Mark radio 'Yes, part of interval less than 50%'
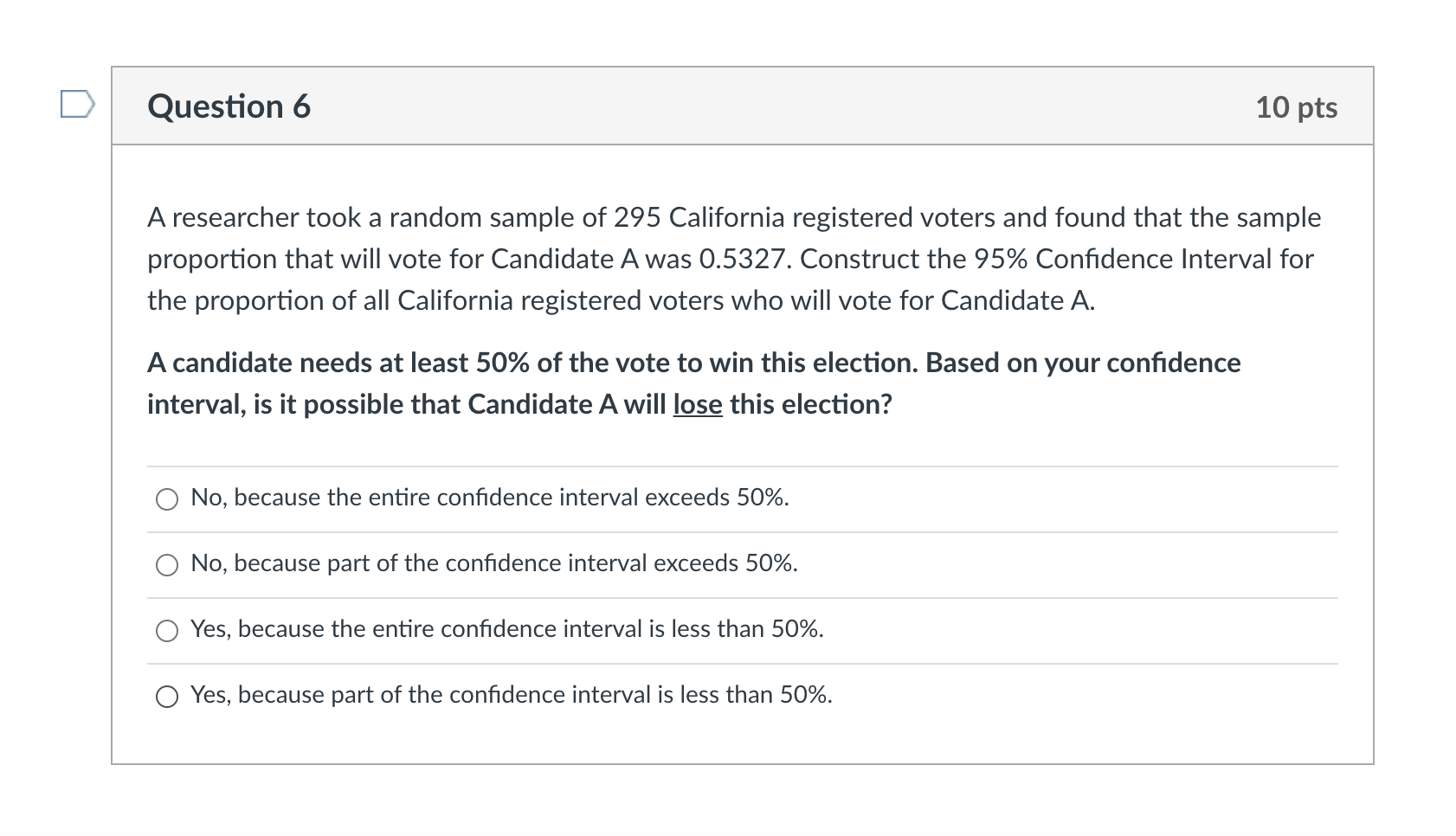The height and width of the screenshot is (836, 1456). (167, 697)
